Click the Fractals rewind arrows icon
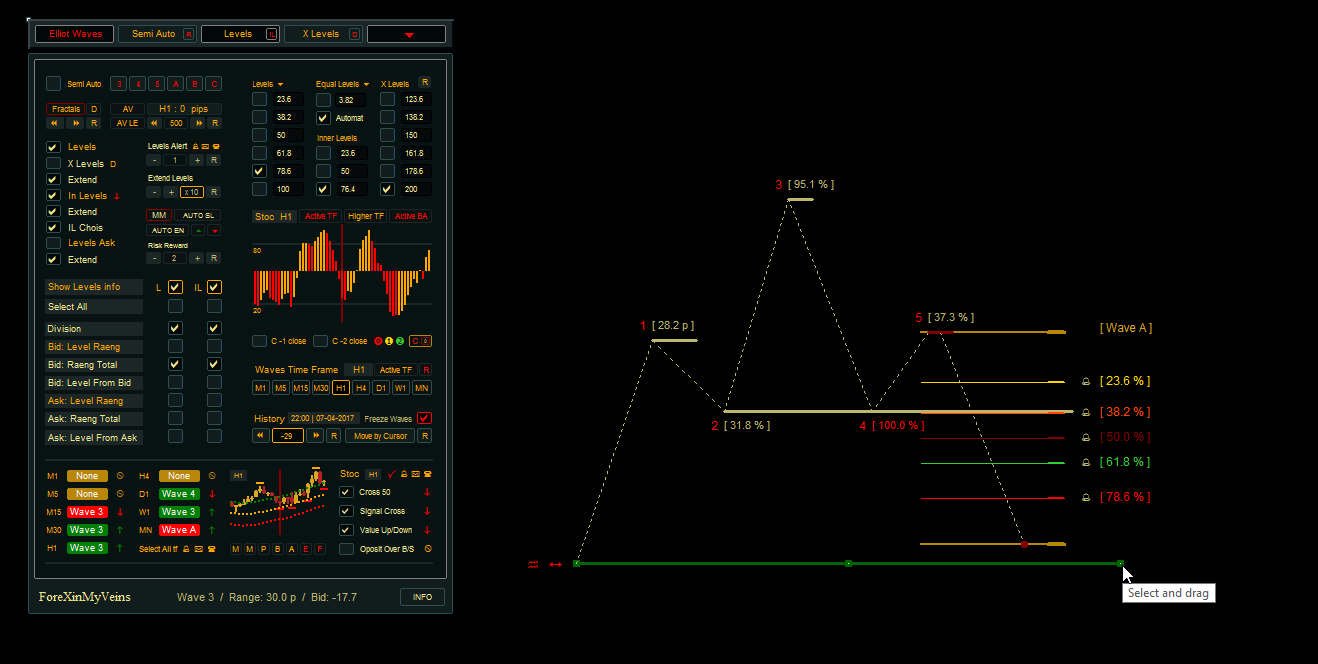This screenshot has height=664, width=1318. pos(54,123)
